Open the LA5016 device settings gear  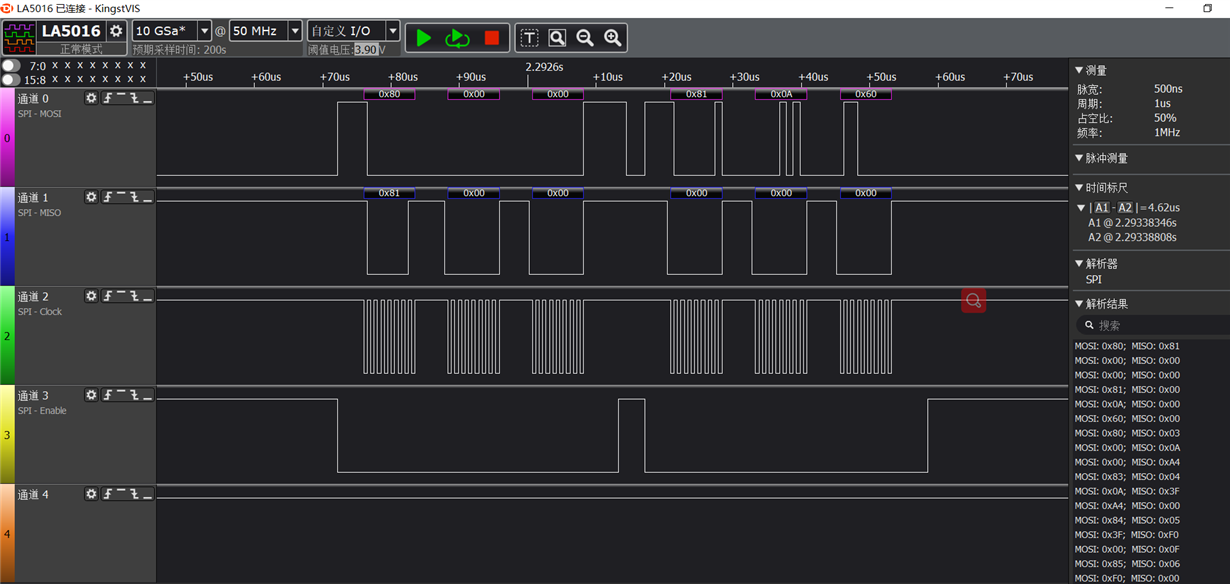(x=117, y=31)
